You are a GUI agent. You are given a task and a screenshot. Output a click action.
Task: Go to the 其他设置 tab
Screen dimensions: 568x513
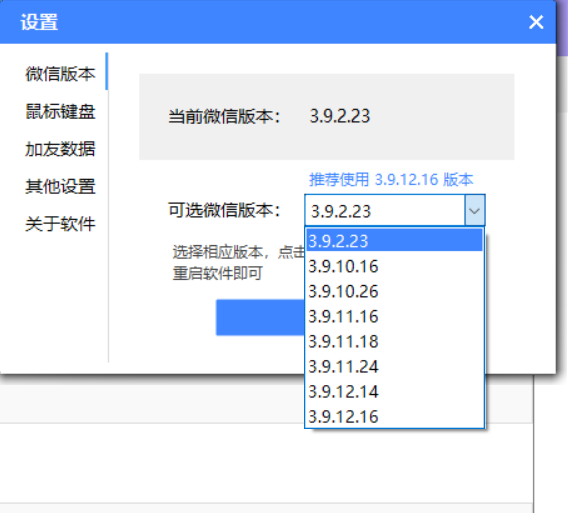point(60,187)
